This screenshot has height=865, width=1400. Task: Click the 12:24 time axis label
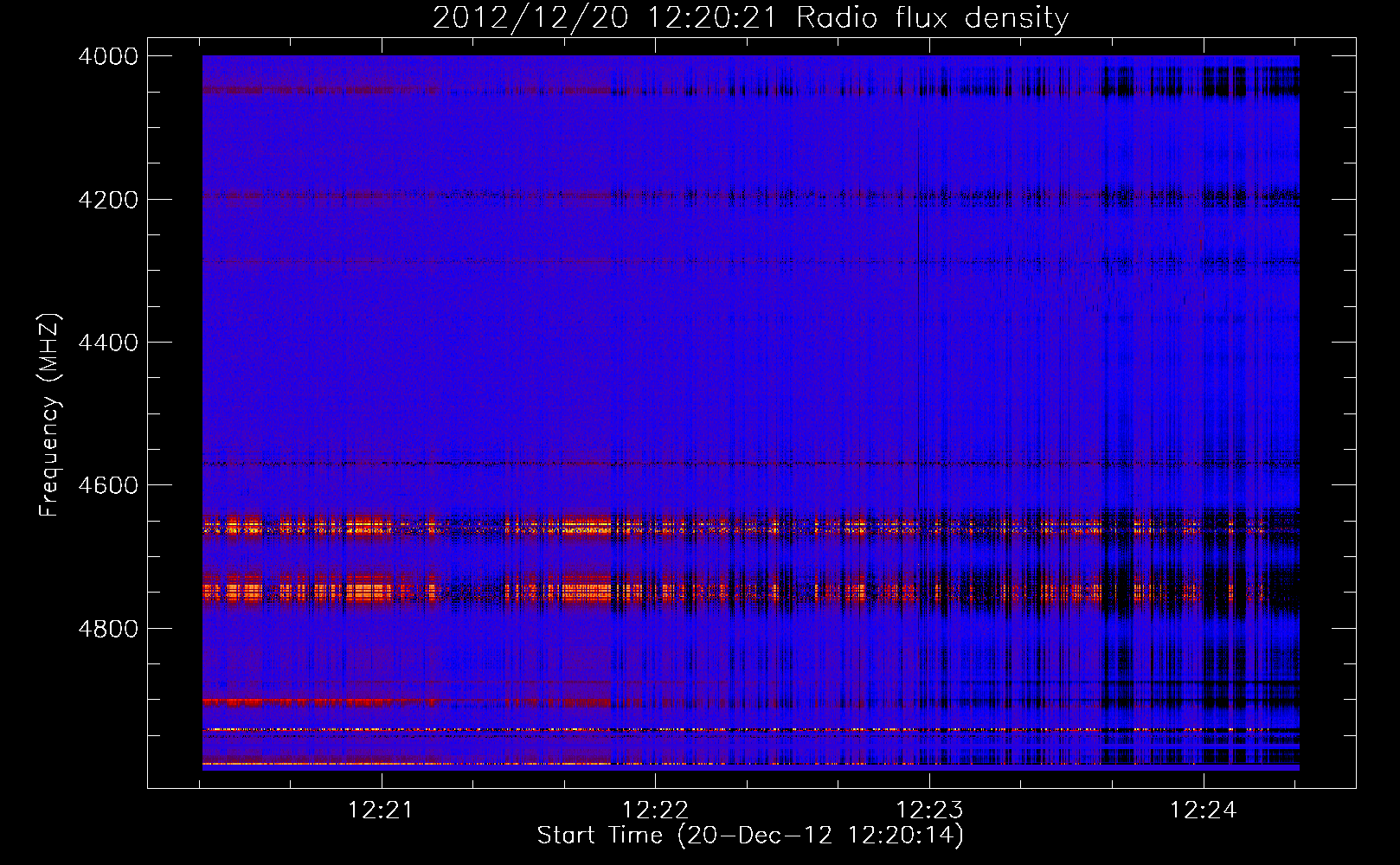[1204, 811]
